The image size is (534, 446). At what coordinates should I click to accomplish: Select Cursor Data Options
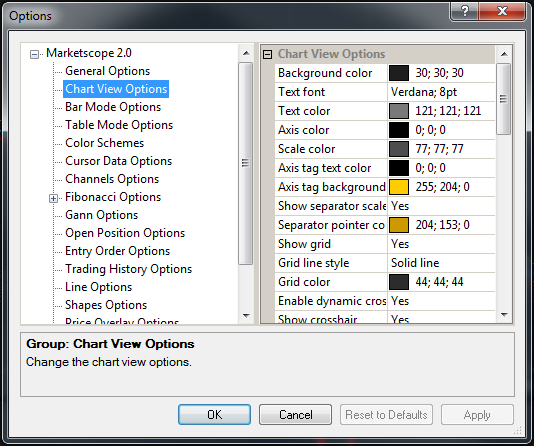(x=118, y=161)
